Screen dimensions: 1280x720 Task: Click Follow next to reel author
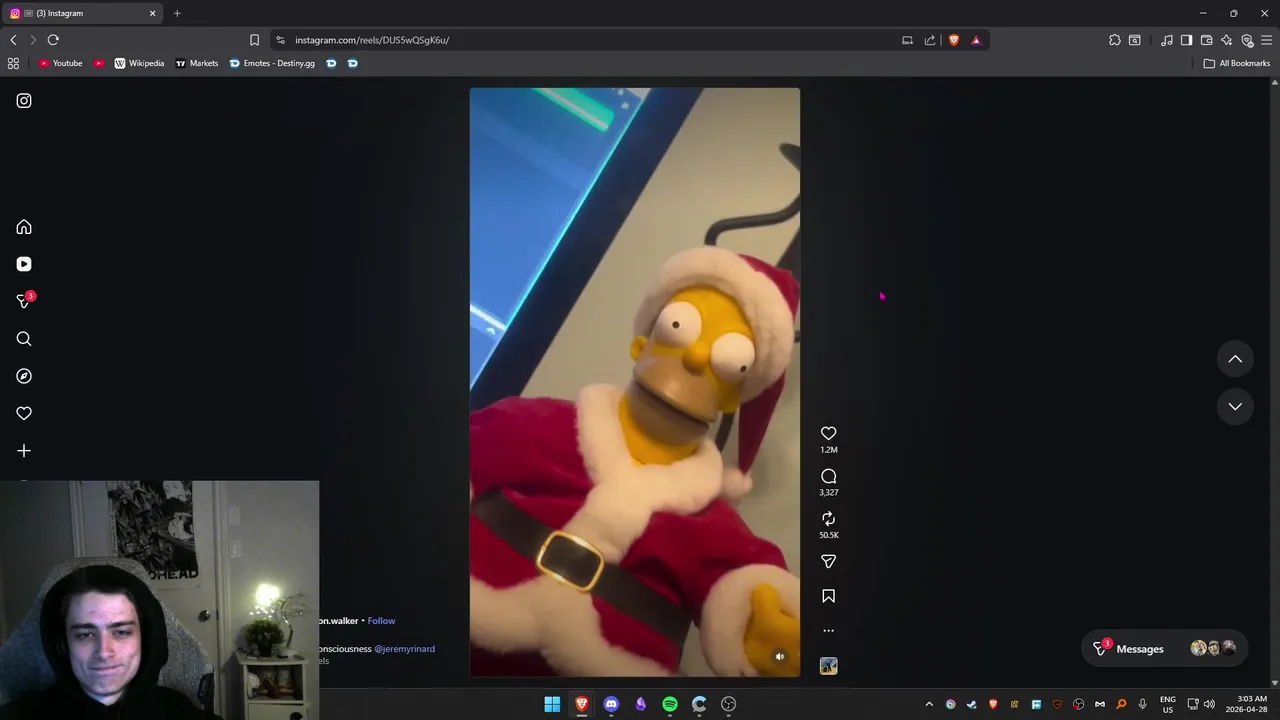click(381, 621)
